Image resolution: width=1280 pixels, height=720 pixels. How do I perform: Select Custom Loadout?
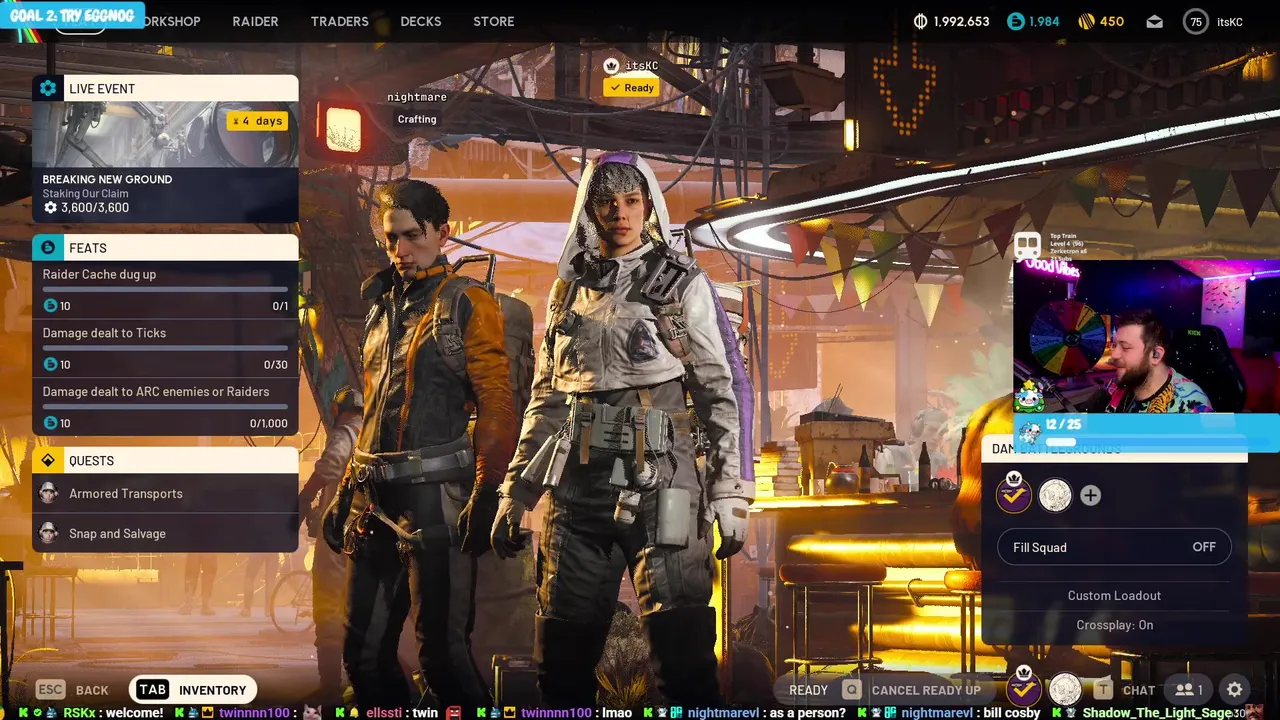tap(1114, 595)
